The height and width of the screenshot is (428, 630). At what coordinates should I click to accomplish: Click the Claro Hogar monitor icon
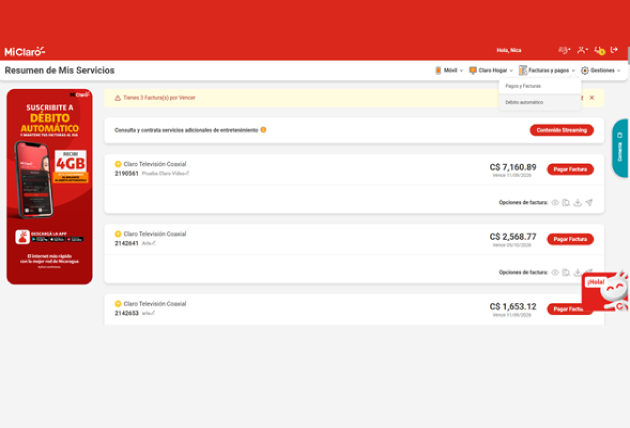click(x=473, y=70)
